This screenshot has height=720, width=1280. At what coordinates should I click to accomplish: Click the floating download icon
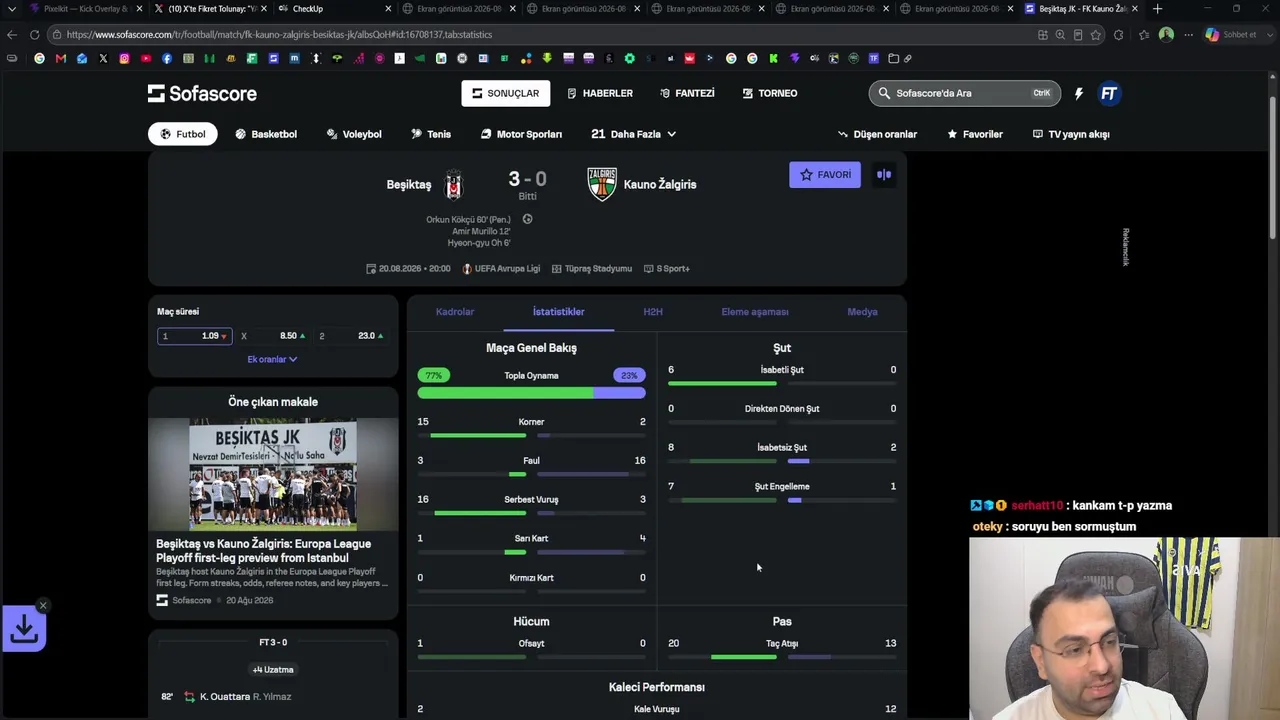pyautogui.click(x=24, y=629)
